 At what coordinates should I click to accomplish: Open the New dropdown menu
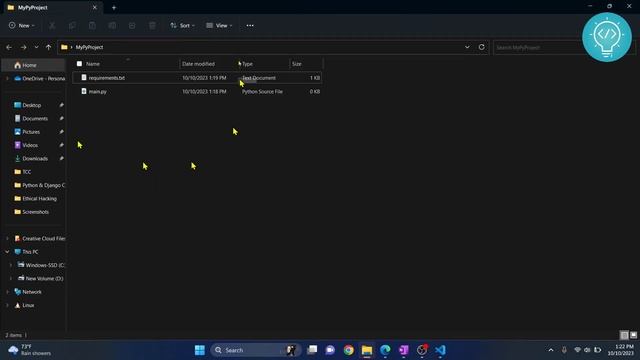(22, 25)
